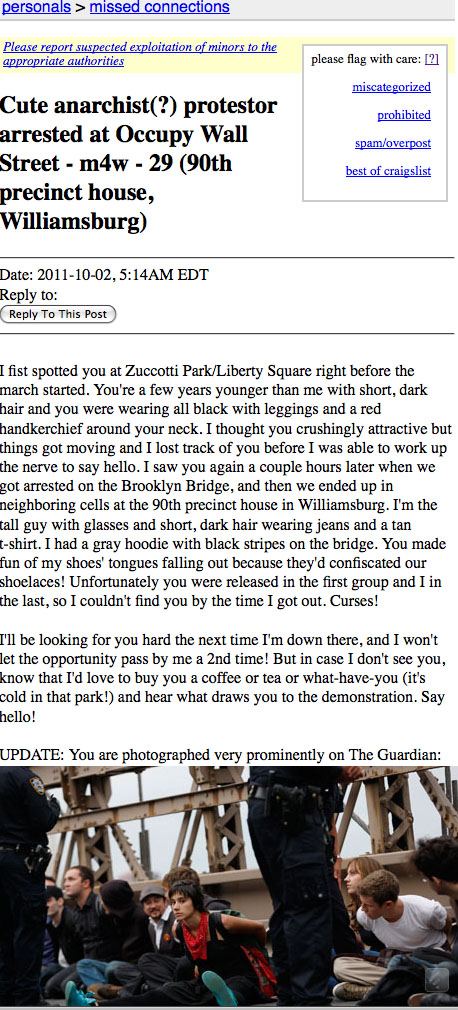The width and height of the screenshot is (458, 1010).
Task: Open the report exploitation of minors link
Action: pos(140,54)
